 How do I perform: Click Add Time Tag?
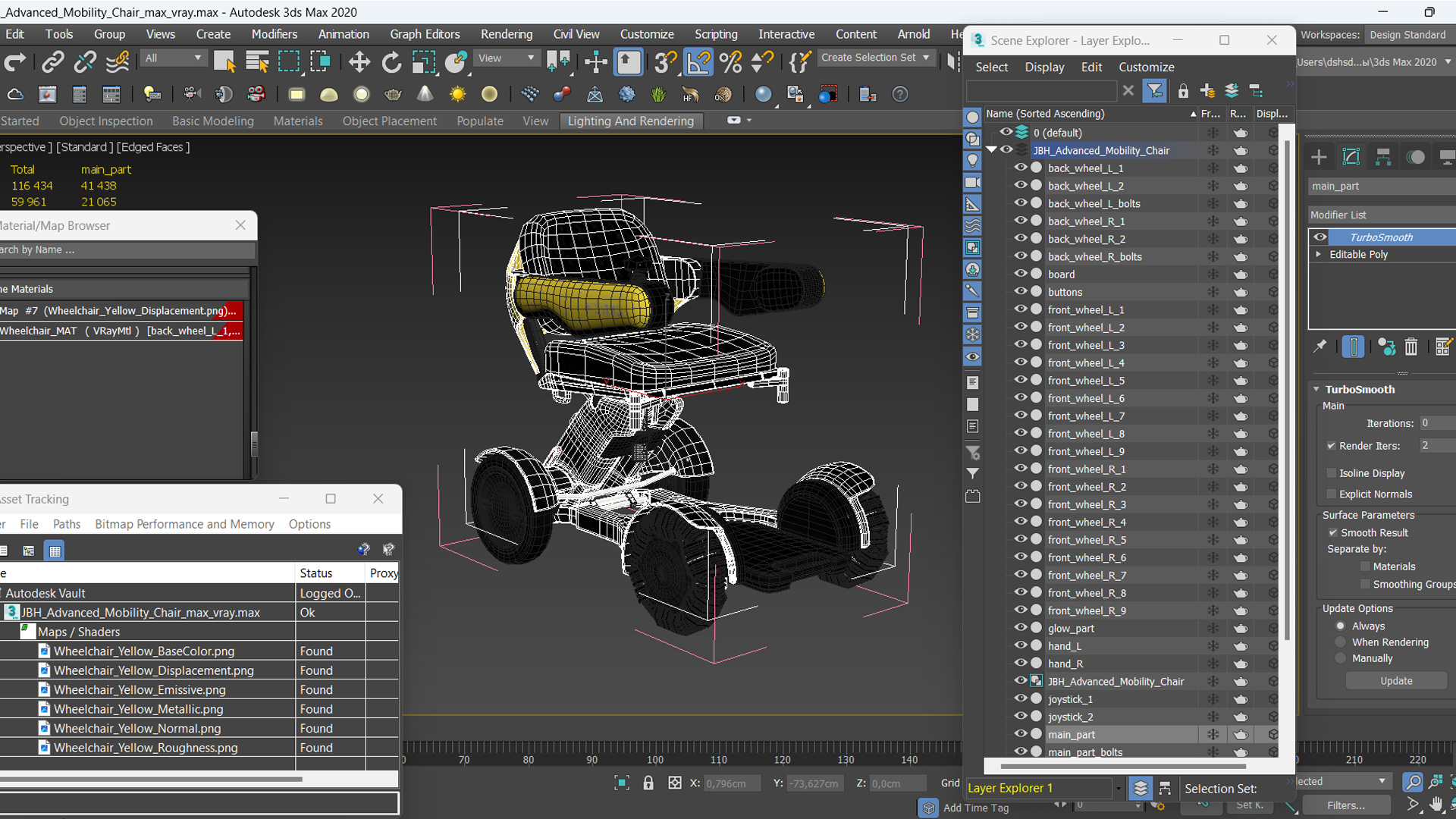976,808
